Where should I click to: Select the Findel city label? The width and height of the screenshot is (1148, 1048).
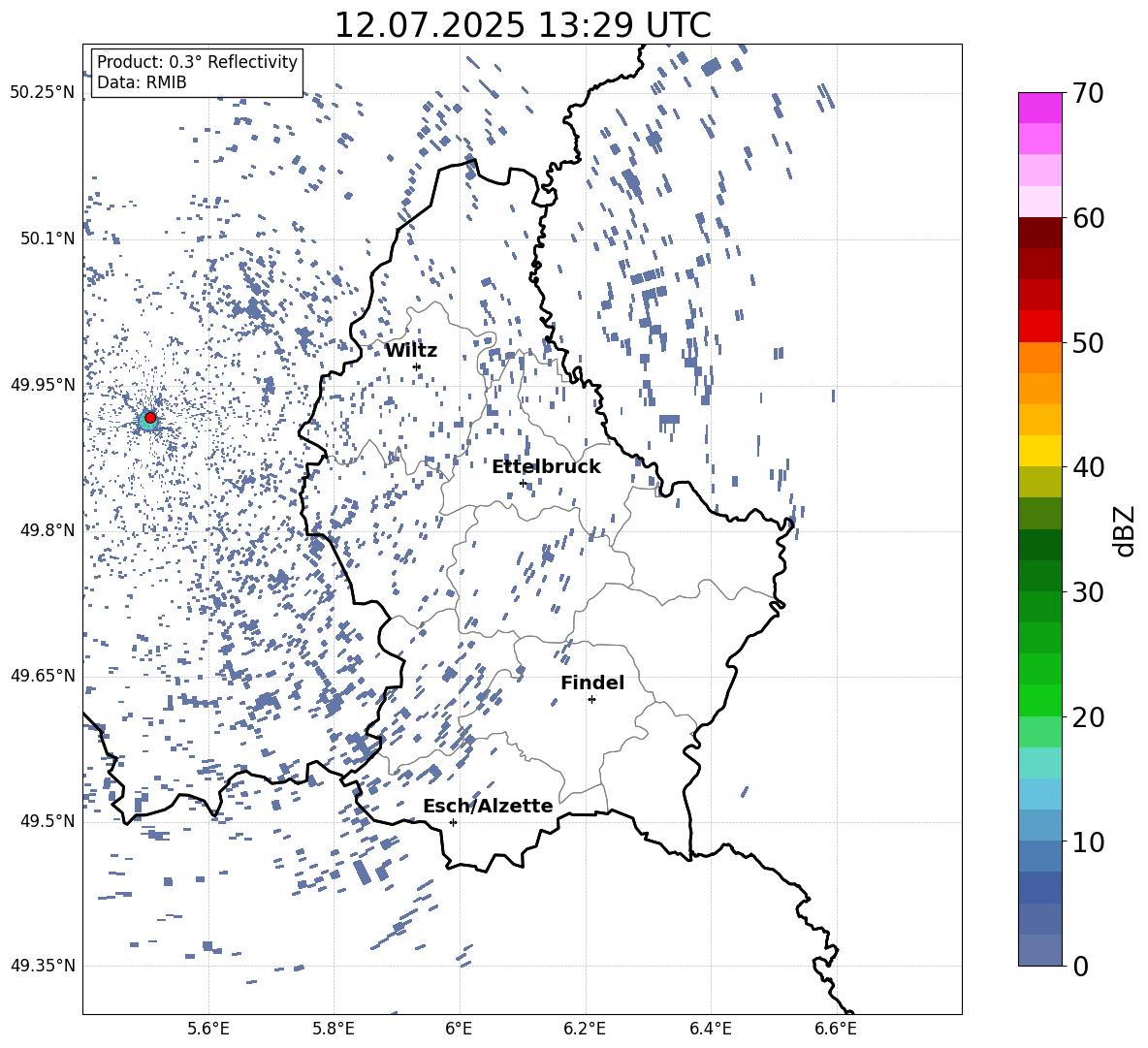(x=592, y=683)
